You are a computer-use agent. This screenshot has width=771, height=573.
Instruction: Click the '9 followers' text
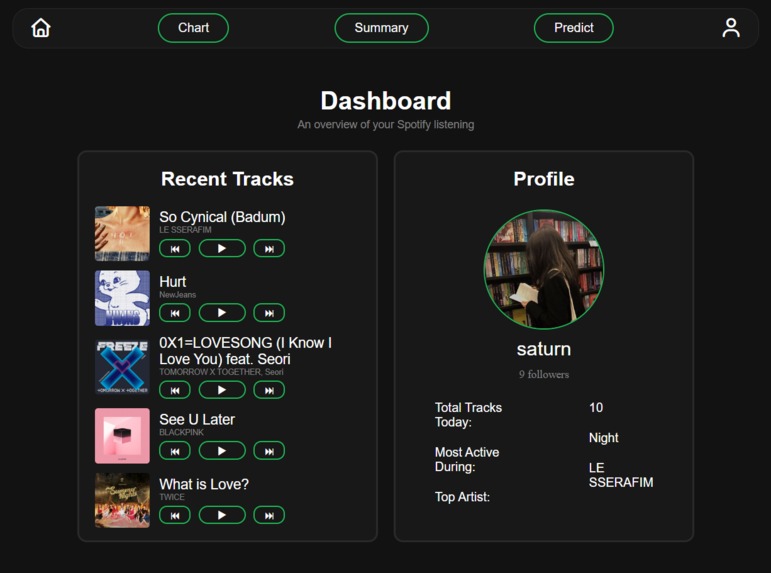[x=544, y=374]
